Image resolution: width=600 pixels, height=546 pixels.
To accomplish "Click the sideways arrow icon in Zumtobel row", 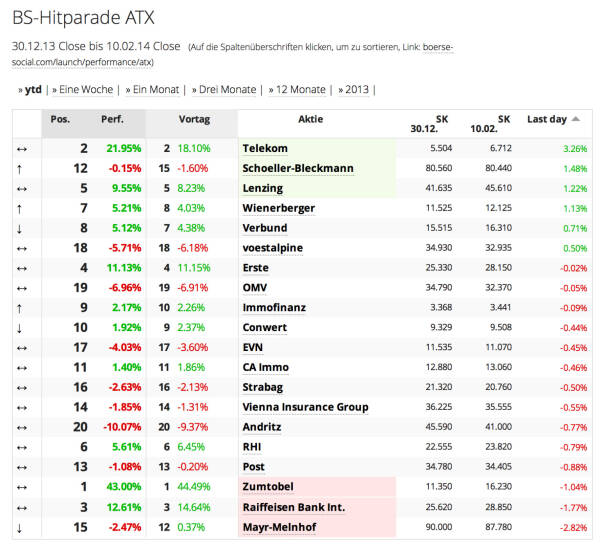I will click(x=22, y=487).
